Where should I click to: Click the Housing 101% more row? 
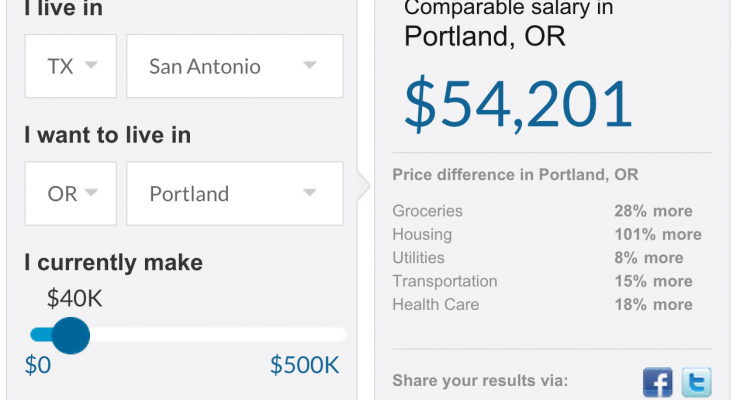tap(547, 234)
